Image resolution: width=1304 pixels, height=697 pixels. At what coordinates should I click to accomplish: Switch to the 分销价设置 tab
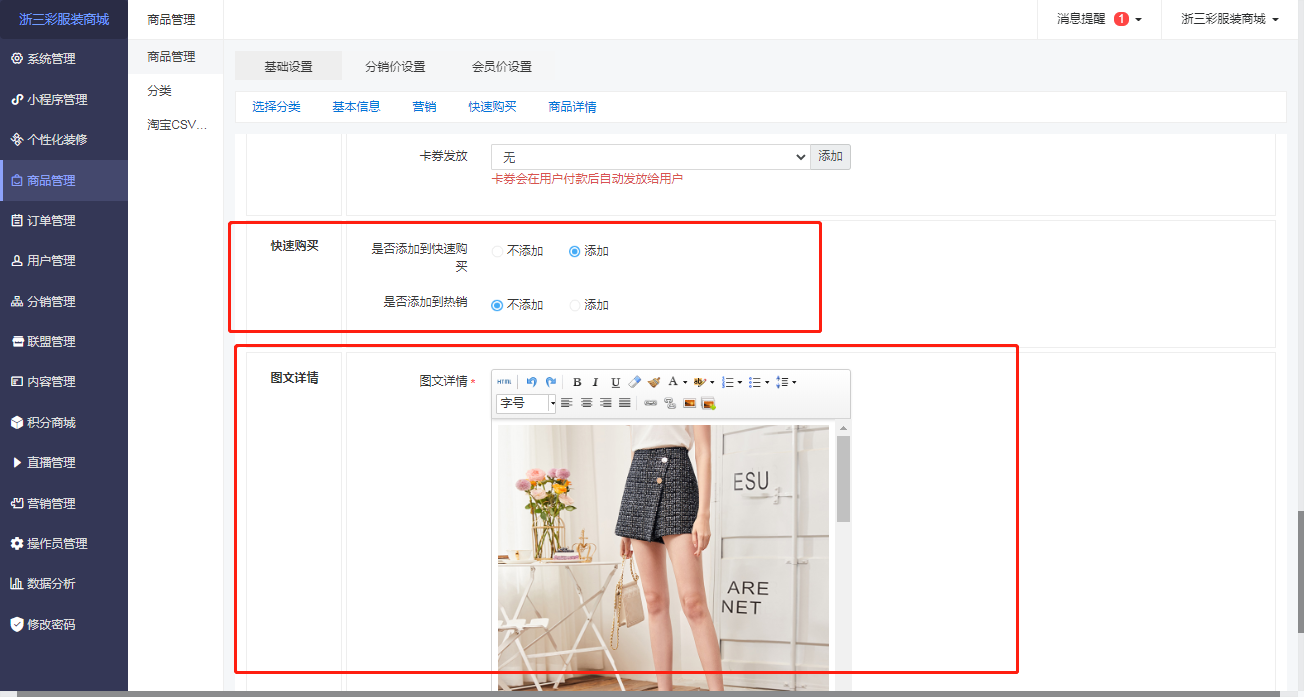(395, 66)
